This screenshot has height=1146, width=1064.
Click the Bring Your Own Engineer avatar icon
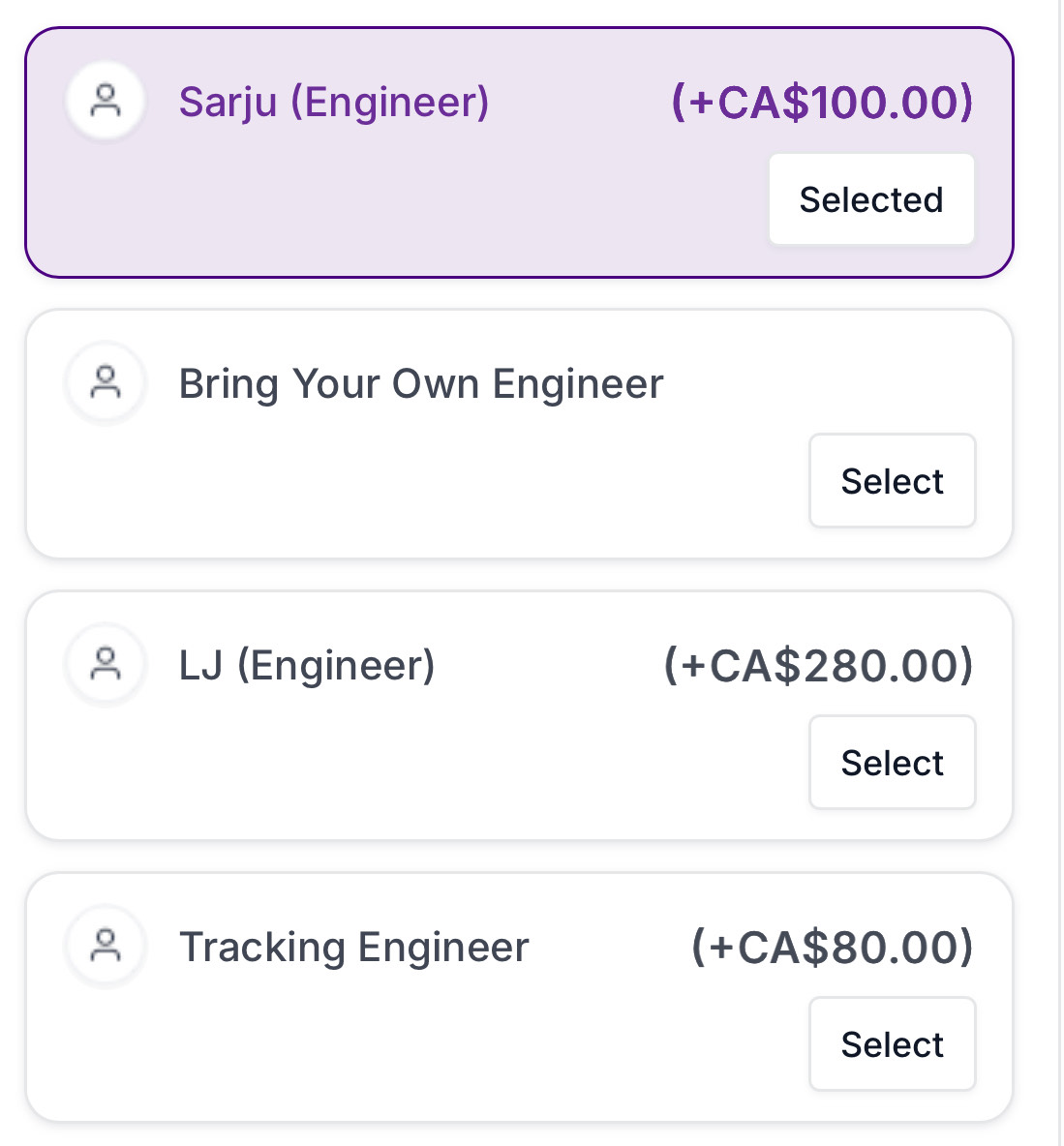click(x=106, y=383)
